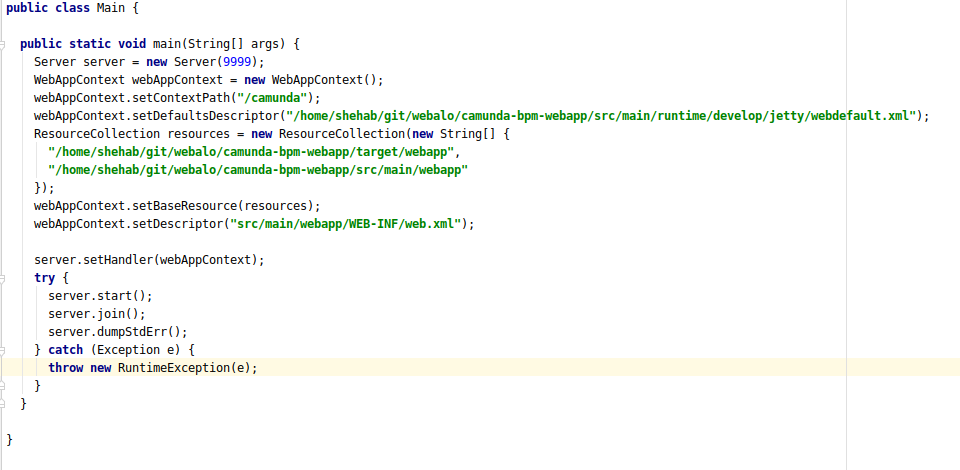
Task: Click 'setBaseResource(resources)' call
Action: click(x=222, y=206)
